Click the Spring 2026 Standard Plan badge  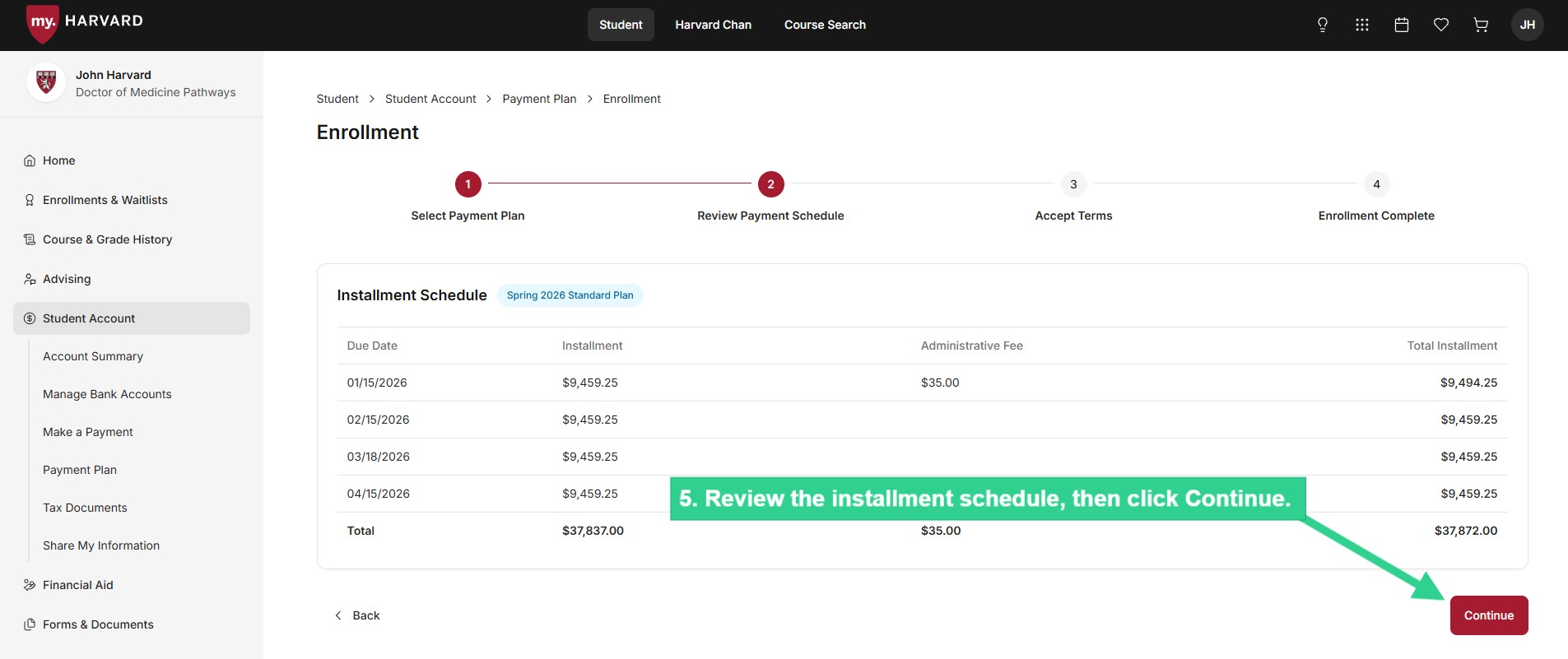[x=570, y=295]
